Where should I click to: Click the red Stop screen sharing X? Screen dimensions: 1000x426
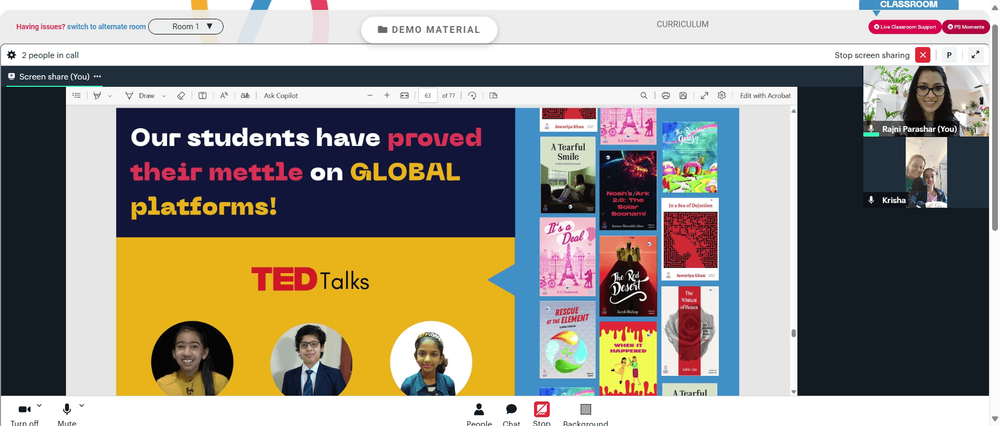pyautogui.click(x=922, y=55)
